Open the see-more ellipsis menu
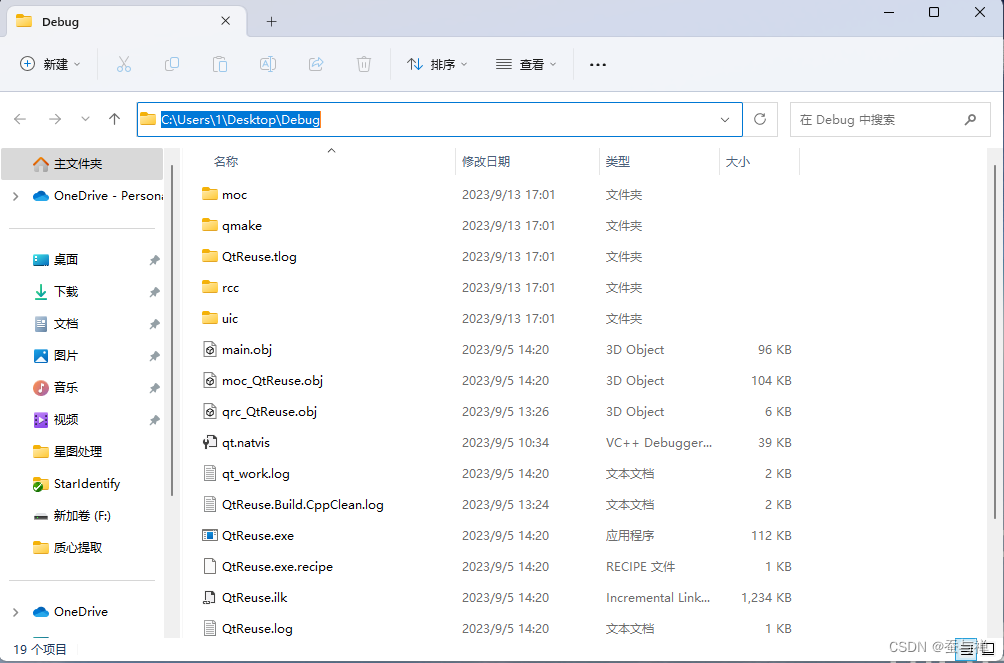 click(597, 64)
